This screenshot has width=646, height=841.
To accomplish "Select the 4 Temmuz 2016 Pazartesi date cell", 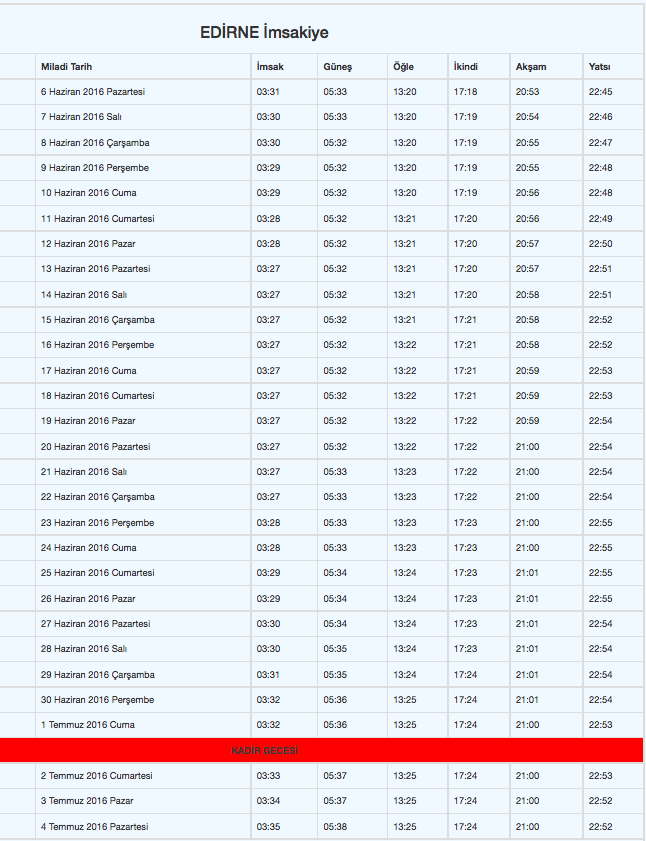I will (94, 827).
